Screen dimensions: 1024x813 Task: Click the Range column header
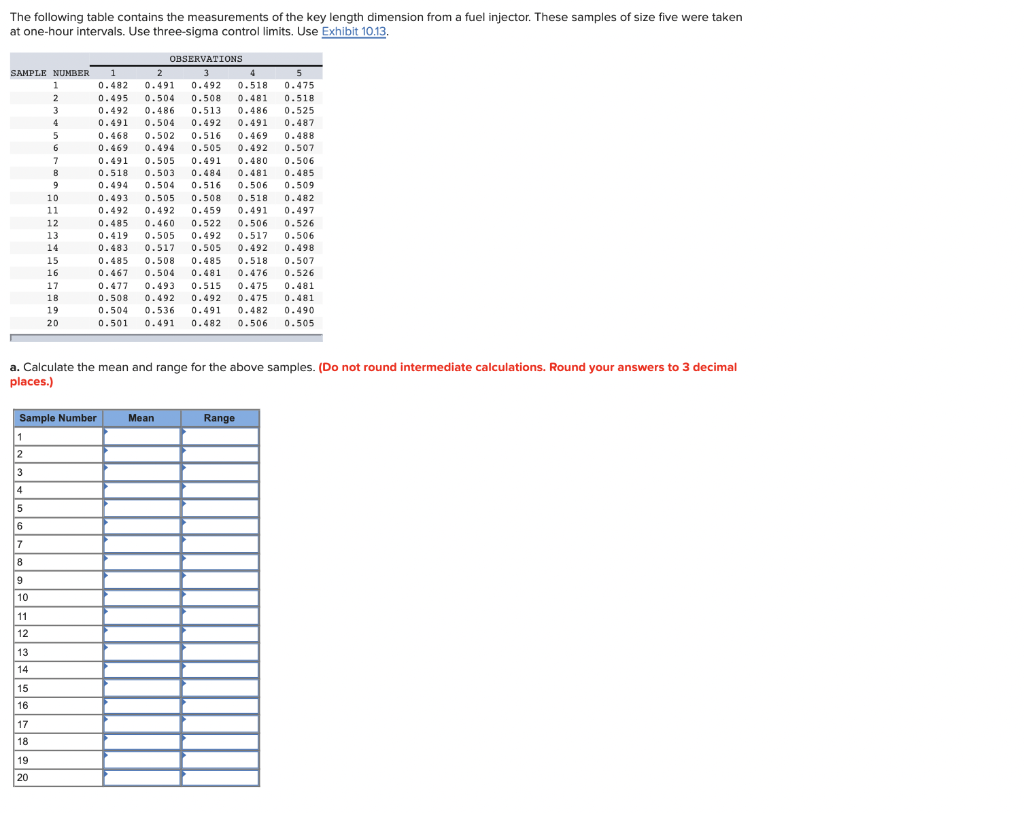pos(219,418)
